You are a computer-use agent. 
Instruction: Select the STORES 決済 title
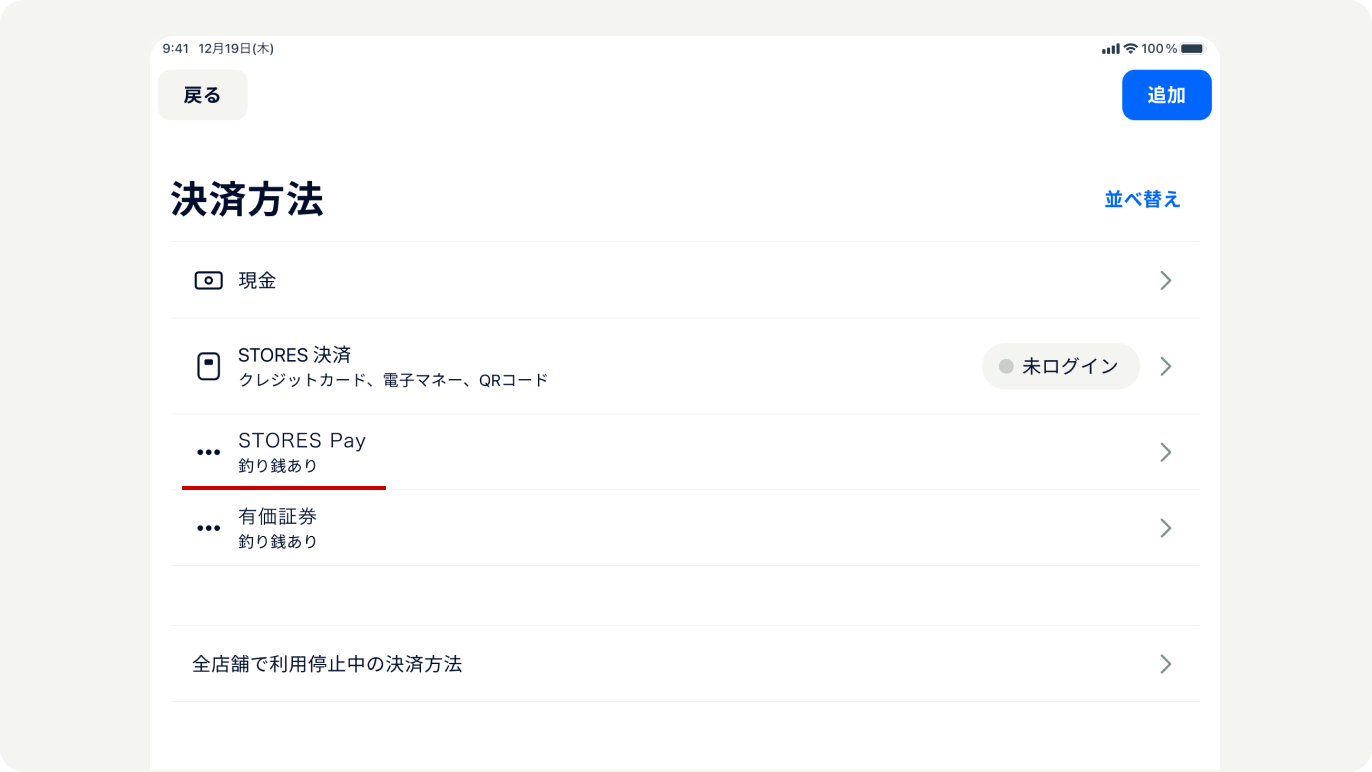point(295,355)
